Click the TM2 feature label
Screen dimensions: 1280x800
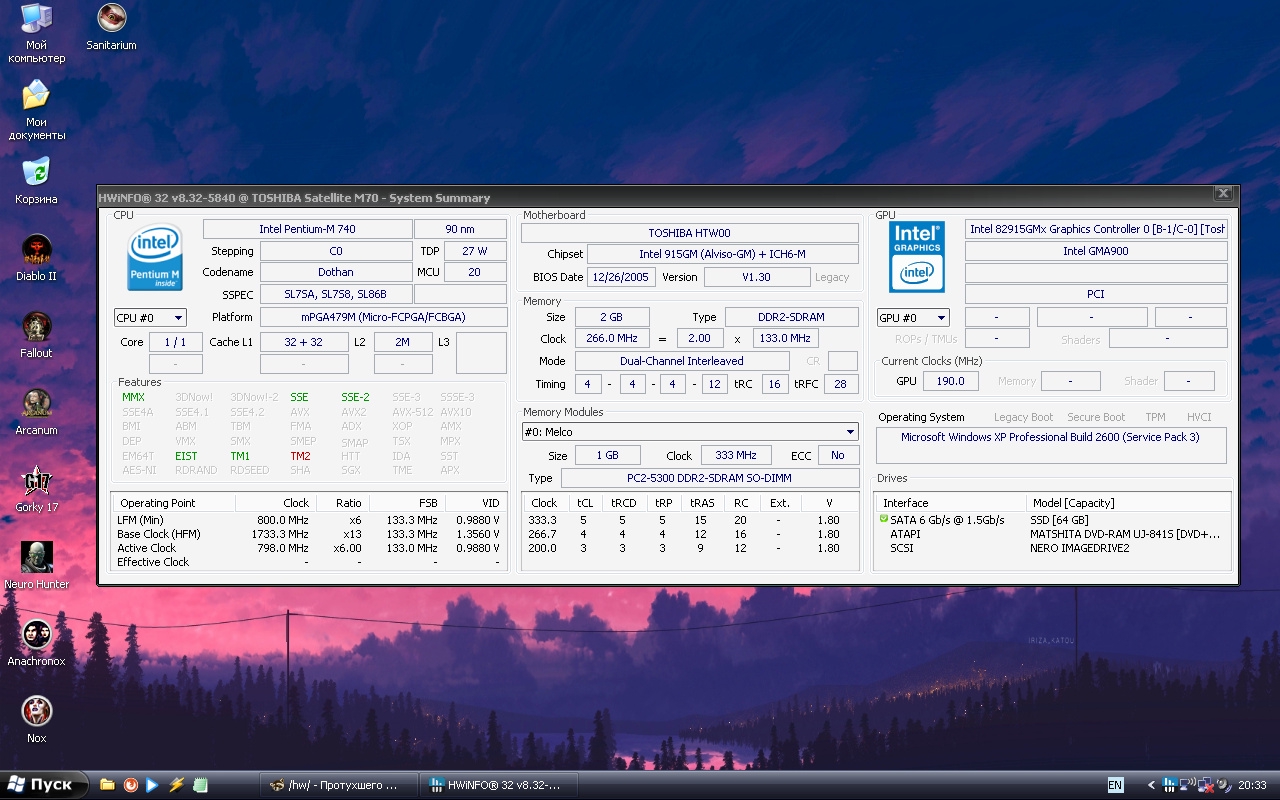[301, 456]
